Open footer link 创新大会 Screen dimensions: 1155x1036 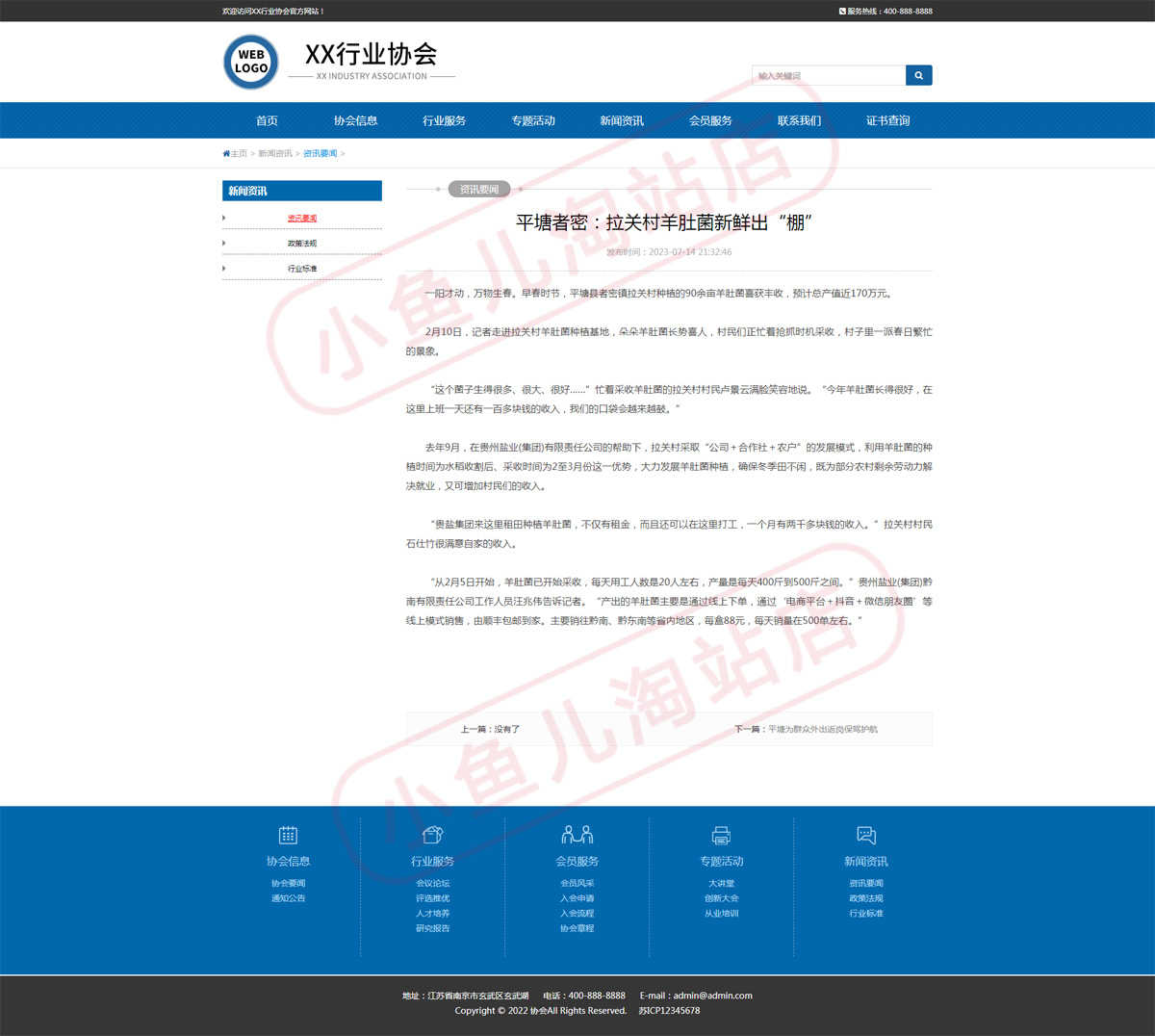[721, 898]
